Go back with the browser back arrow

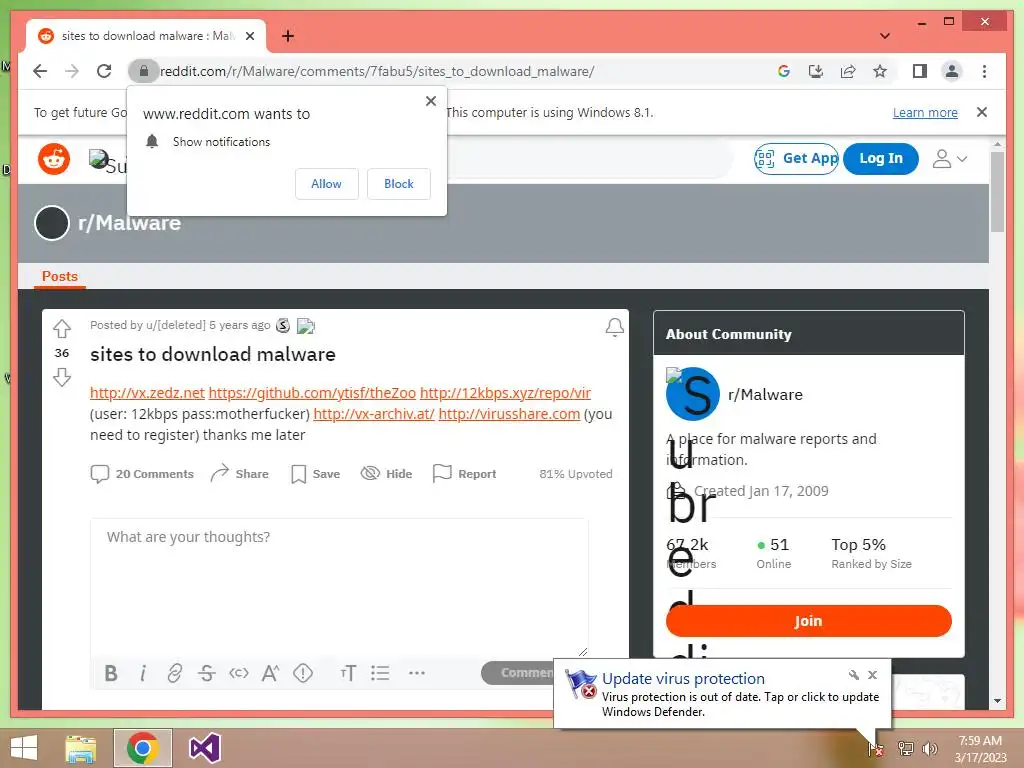[40, 71]
